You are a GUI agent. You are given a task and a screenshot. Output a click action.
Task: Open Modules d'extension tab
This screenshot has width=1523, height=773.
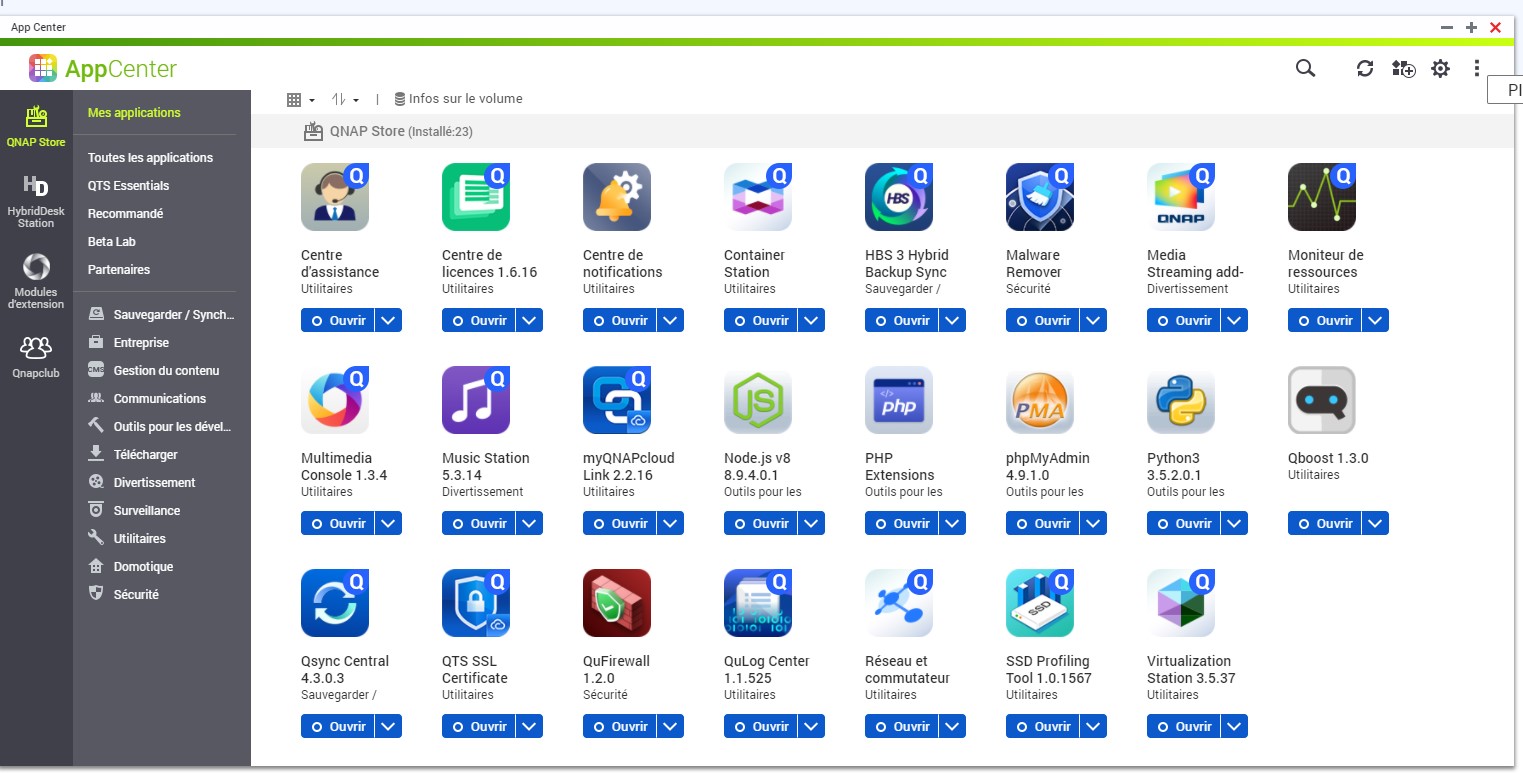(x=36, y=282)
